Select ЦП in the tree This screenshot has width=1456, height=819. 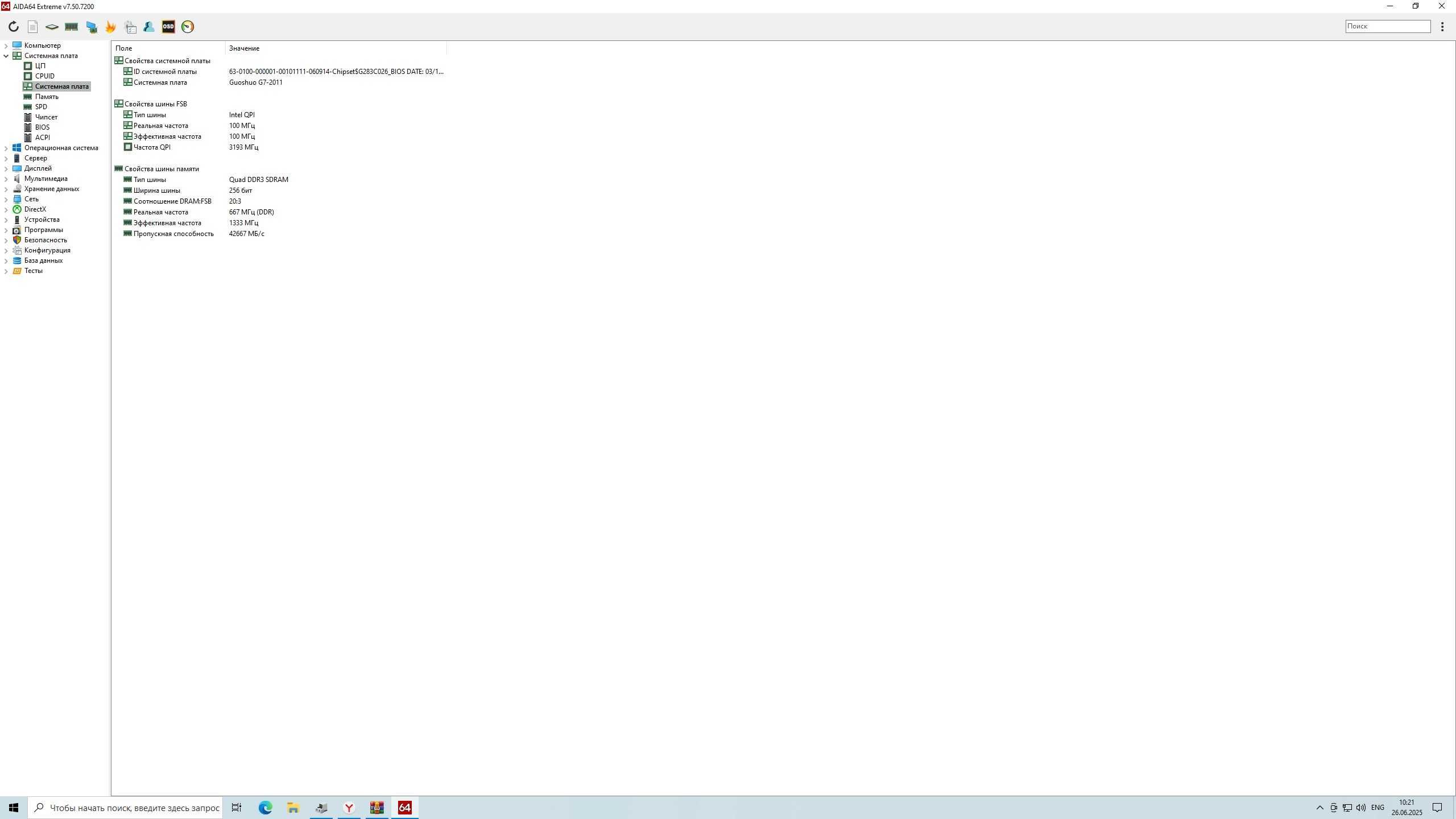[40, 66]
